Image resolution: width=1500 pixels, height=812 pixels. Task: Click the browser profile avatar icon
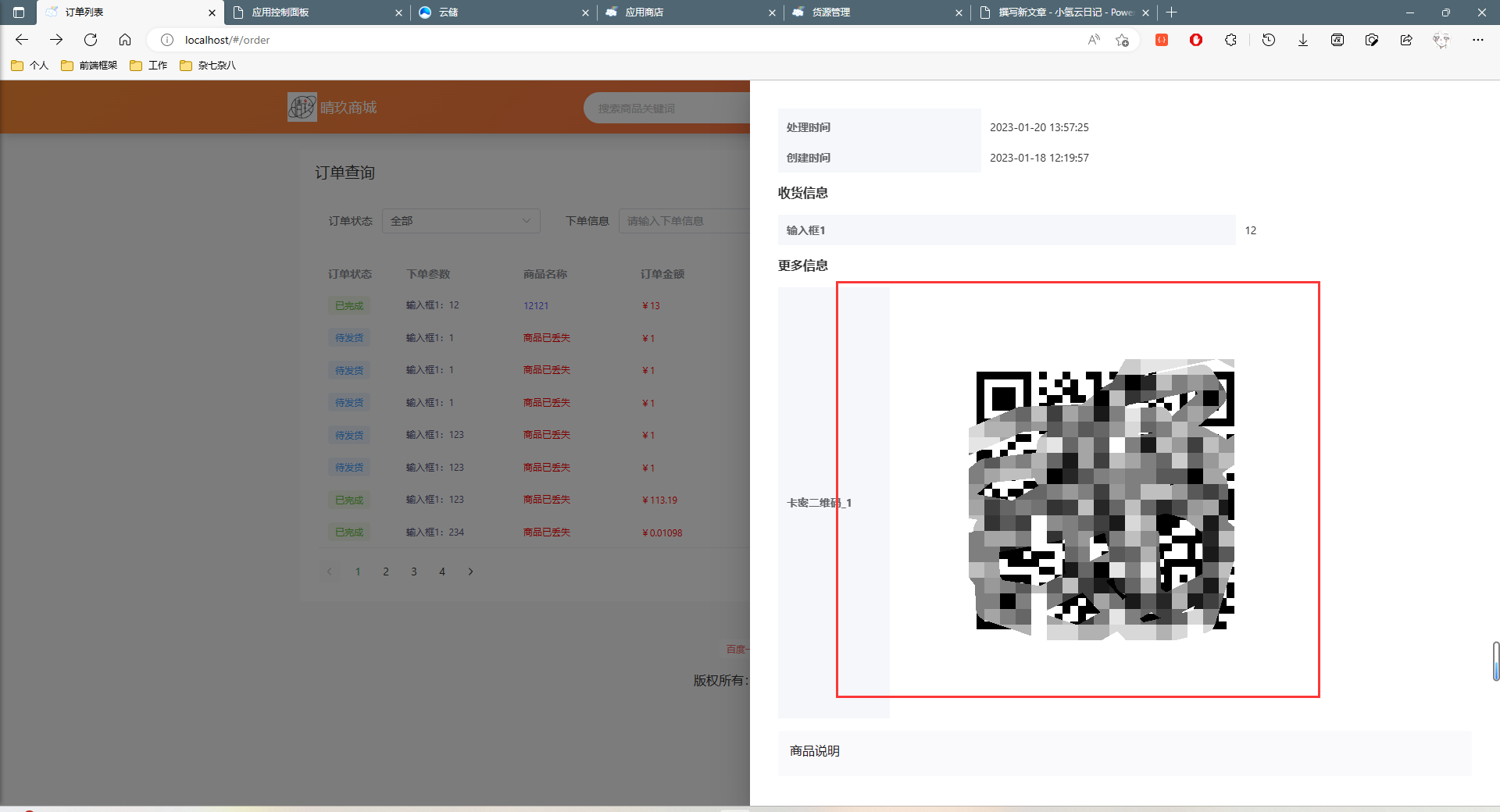click(1441, 40)
